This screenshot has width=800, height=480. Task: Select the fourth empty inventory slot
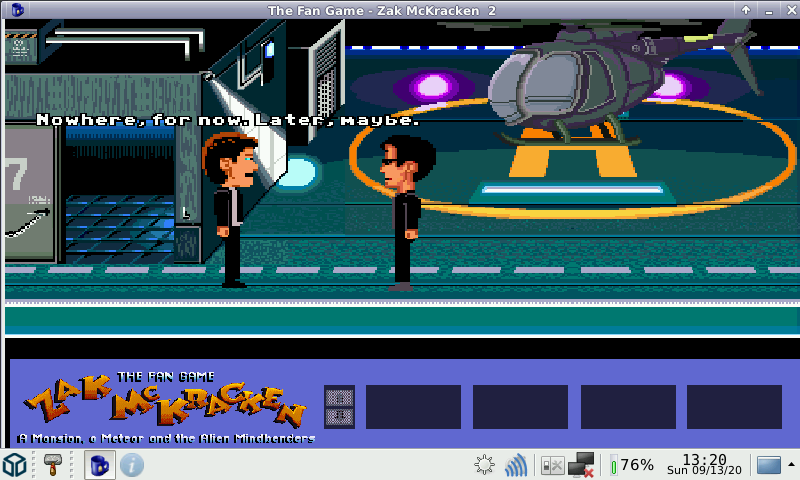tap(734, 407)
